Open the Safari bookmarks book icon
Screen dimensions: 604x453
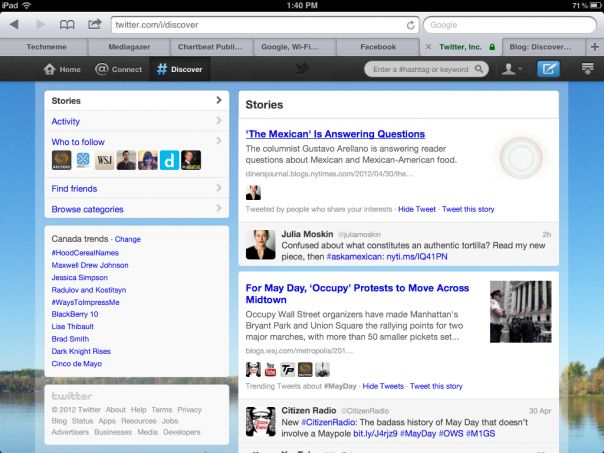pyautogui.click(x=67, y=25)
